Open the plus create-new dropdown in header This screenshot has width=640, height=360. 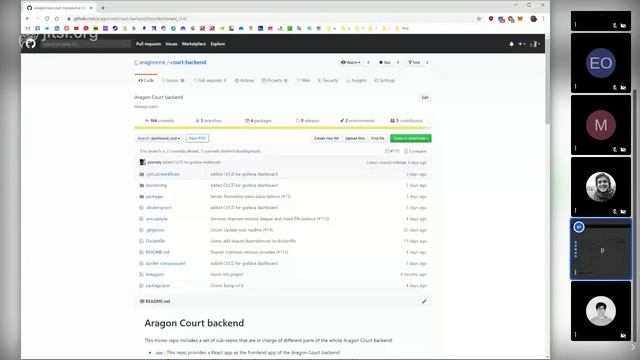click(522, 44)
